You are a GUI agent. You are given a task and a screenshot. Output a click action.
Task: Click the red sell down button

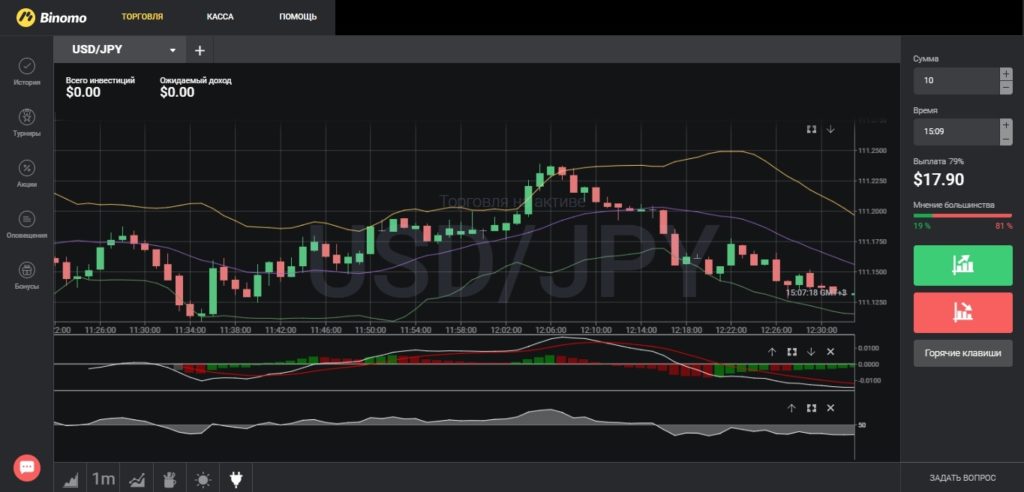[963, 312]
